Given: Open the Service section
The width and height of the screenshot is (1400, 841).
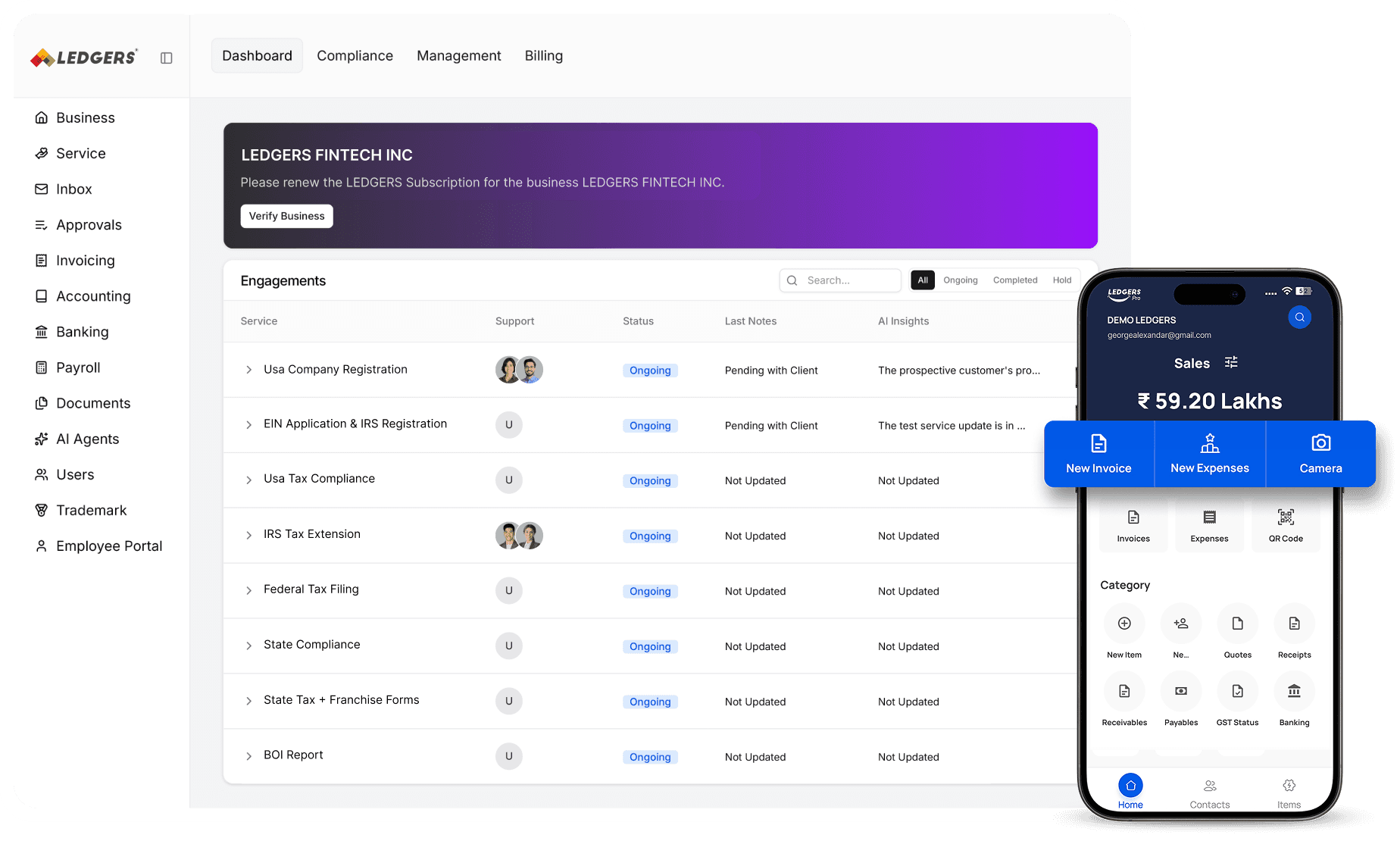Looking at the screenshot, I should 70,153.
